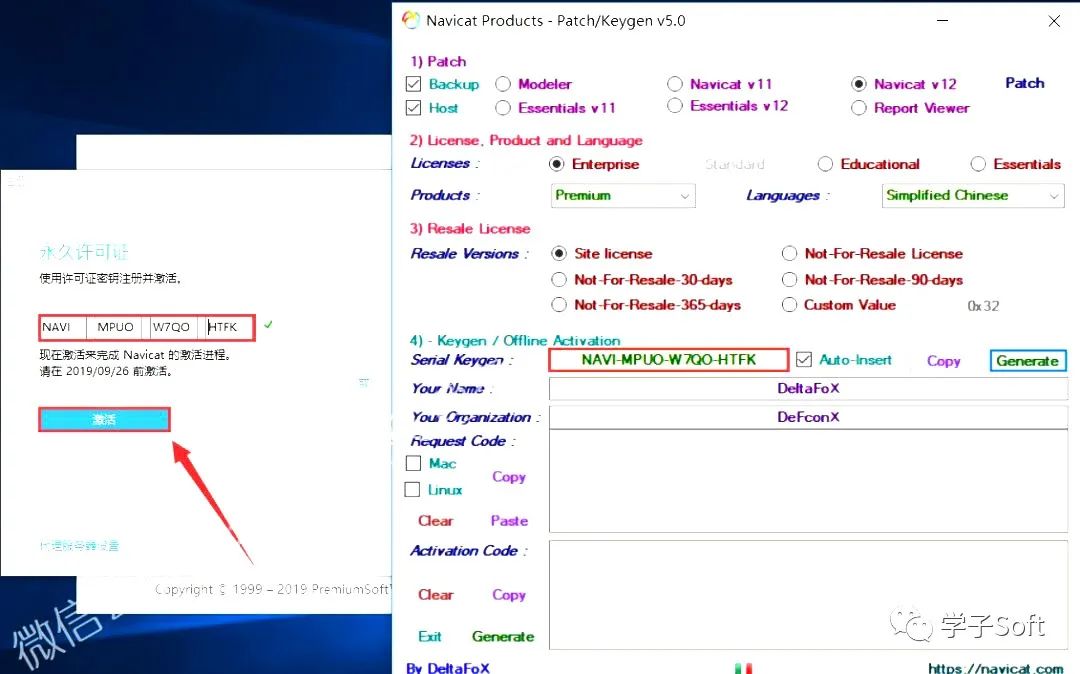Paste into the Request Code
Image resolution: width=1080 pixels, height=674 pixels.
pos(509,520)
